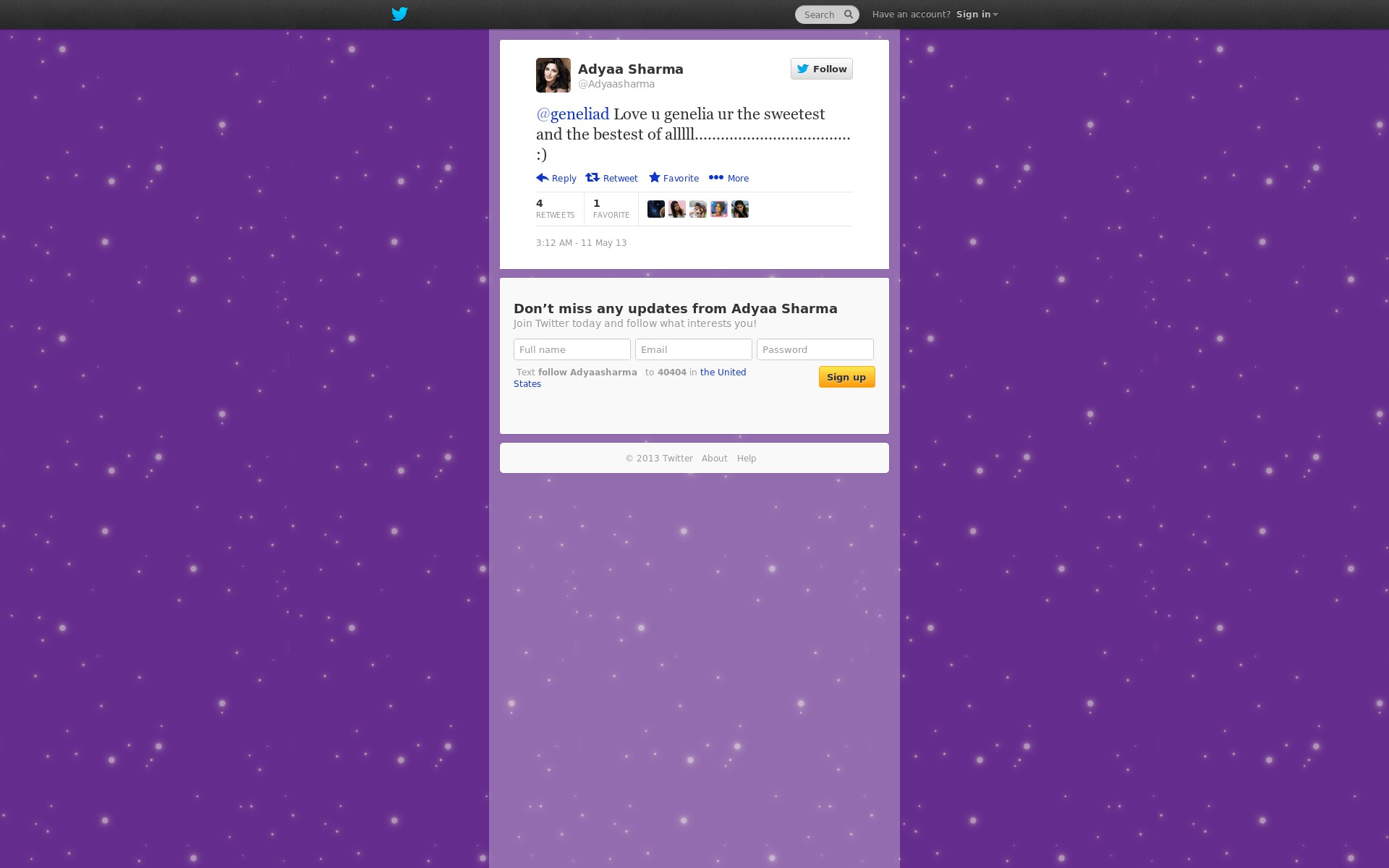Open Adyaa Sharma's profile picture
Image resolution: width=1389 pixels, height=868 pixels.
[x=553, y=75]
